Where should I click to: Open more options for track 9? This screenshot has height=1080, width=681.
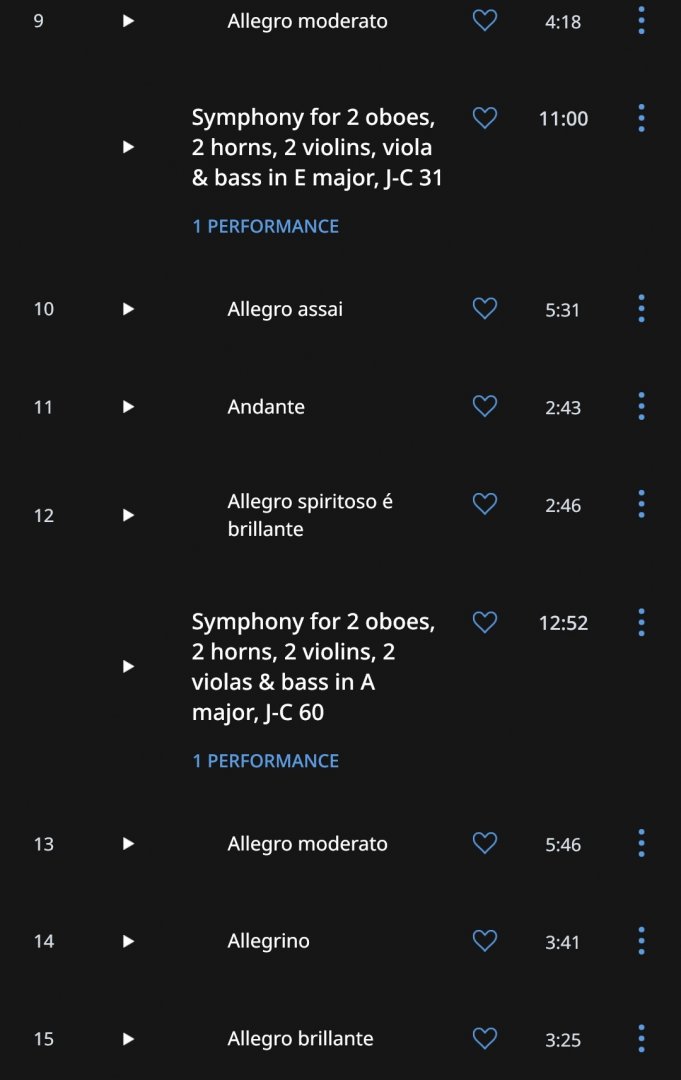point(641,21)
